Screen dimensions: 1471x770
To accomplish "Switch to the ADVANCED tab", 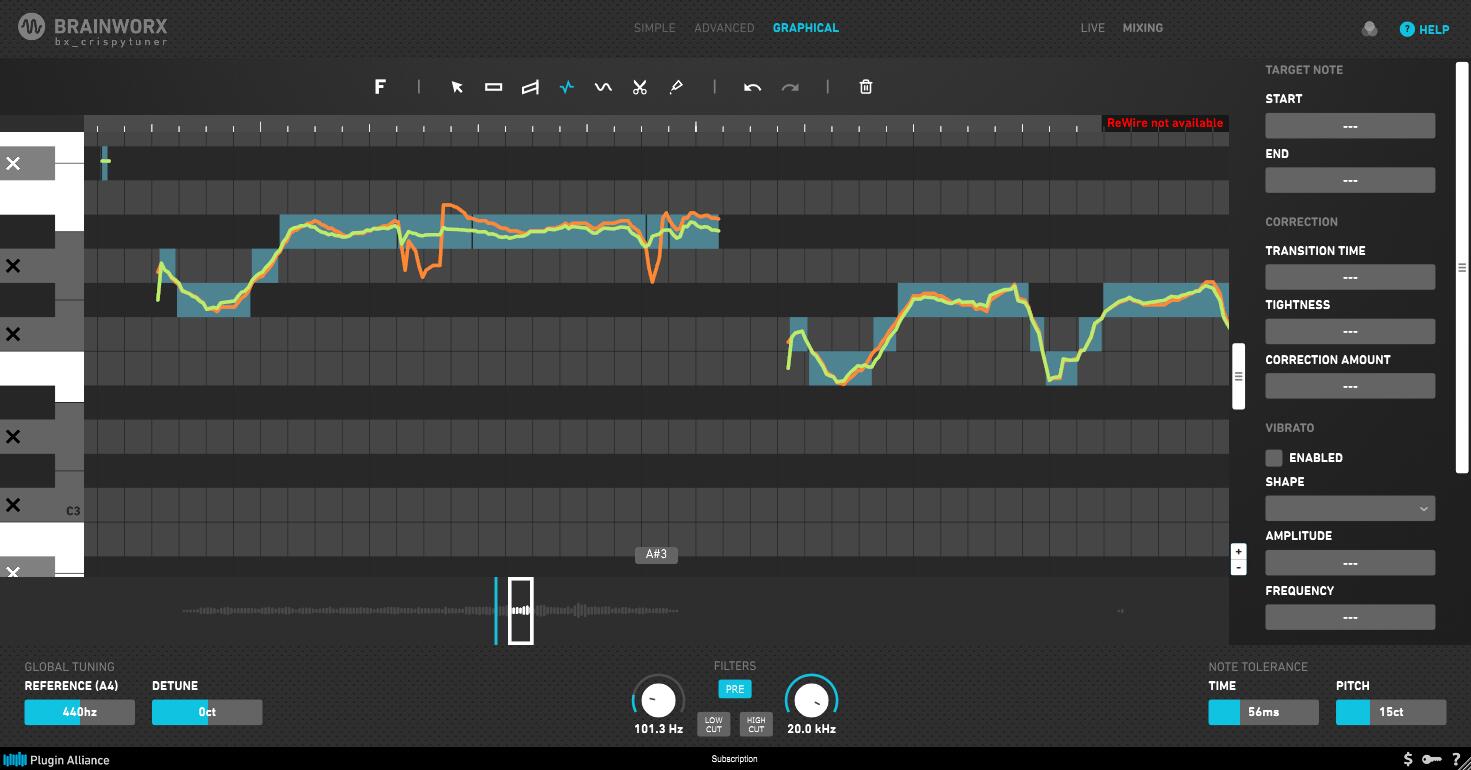I will coord(724,28).
